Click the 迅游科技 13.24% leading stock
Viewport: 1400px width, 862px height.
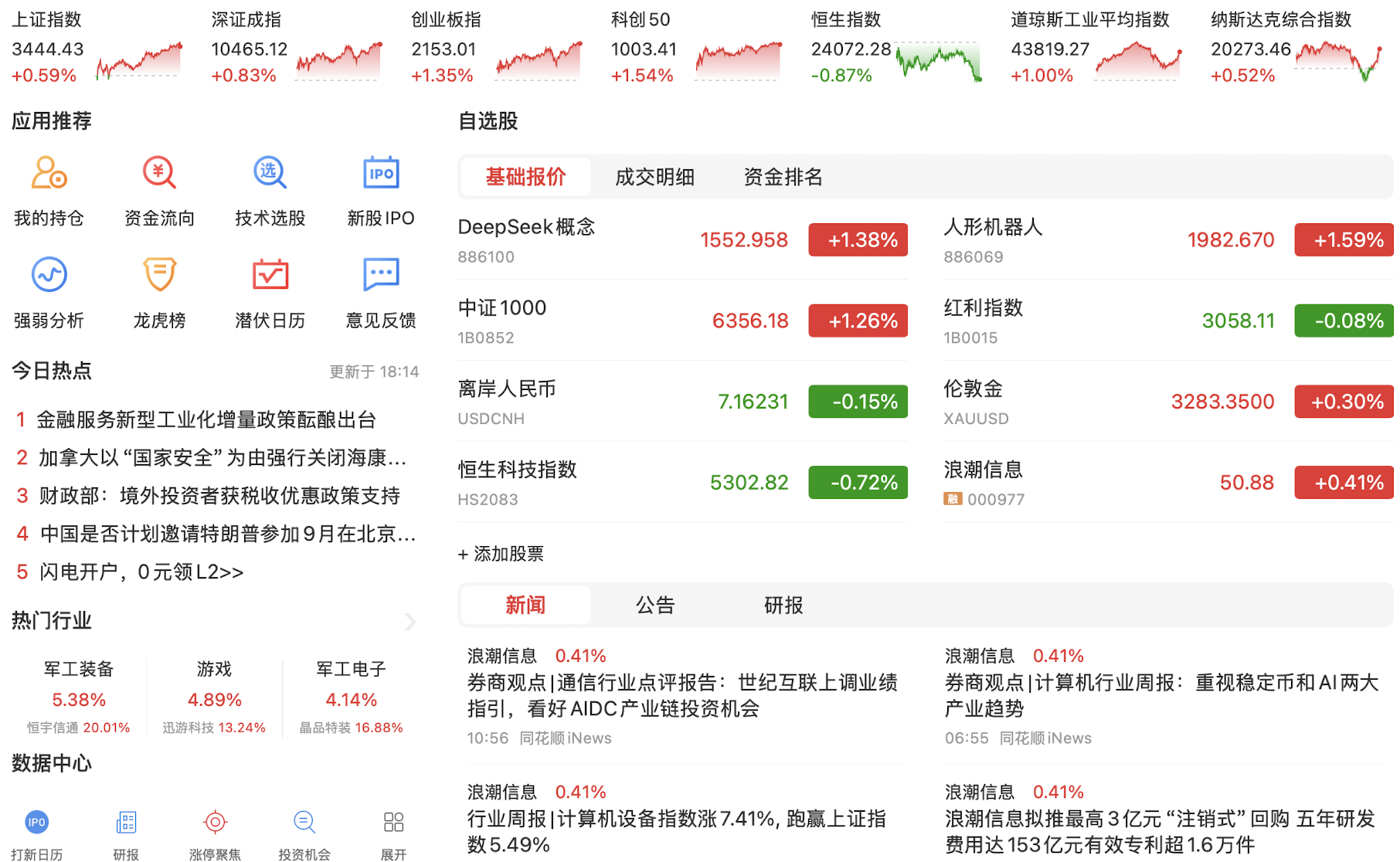coord(214,728)
